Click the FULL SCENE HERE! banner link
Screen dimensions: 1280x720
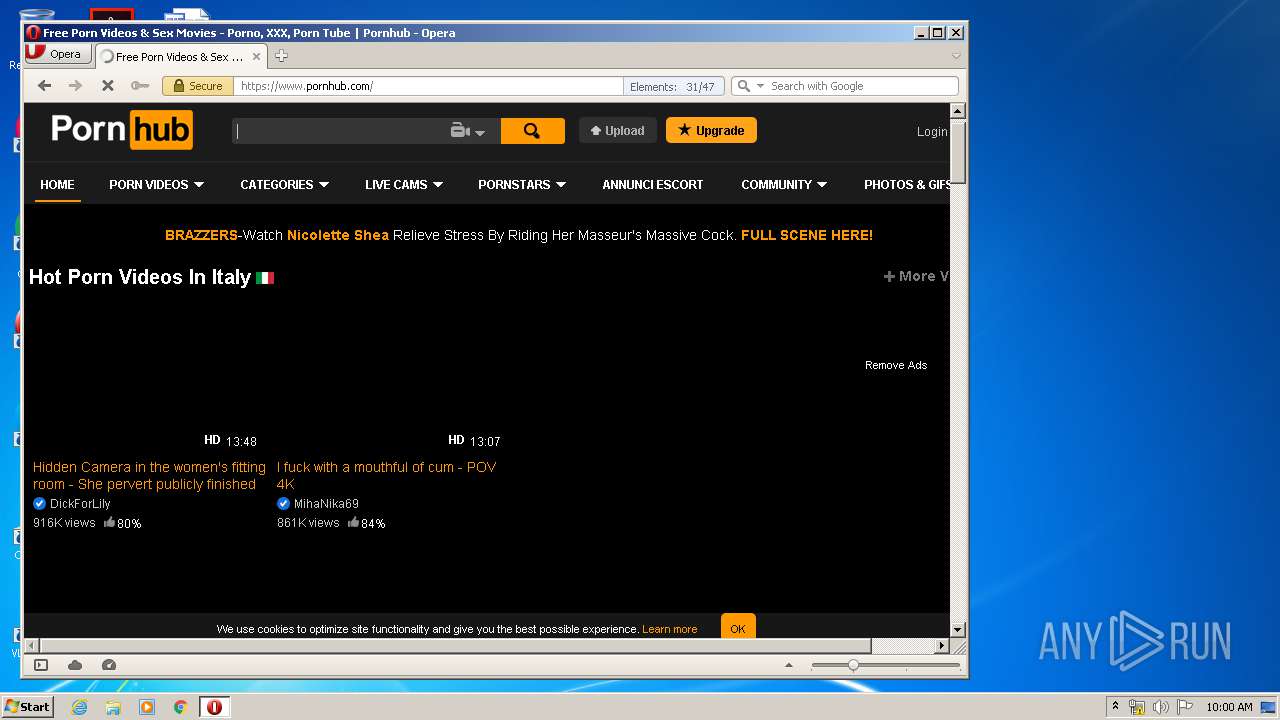[x=807, y=235]
